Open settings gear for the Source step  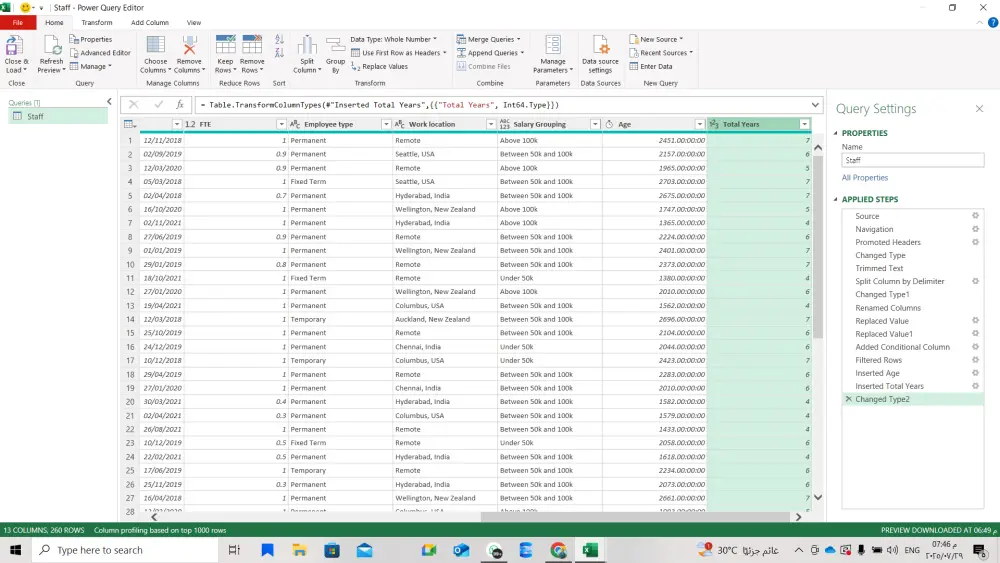click(975, 216)
